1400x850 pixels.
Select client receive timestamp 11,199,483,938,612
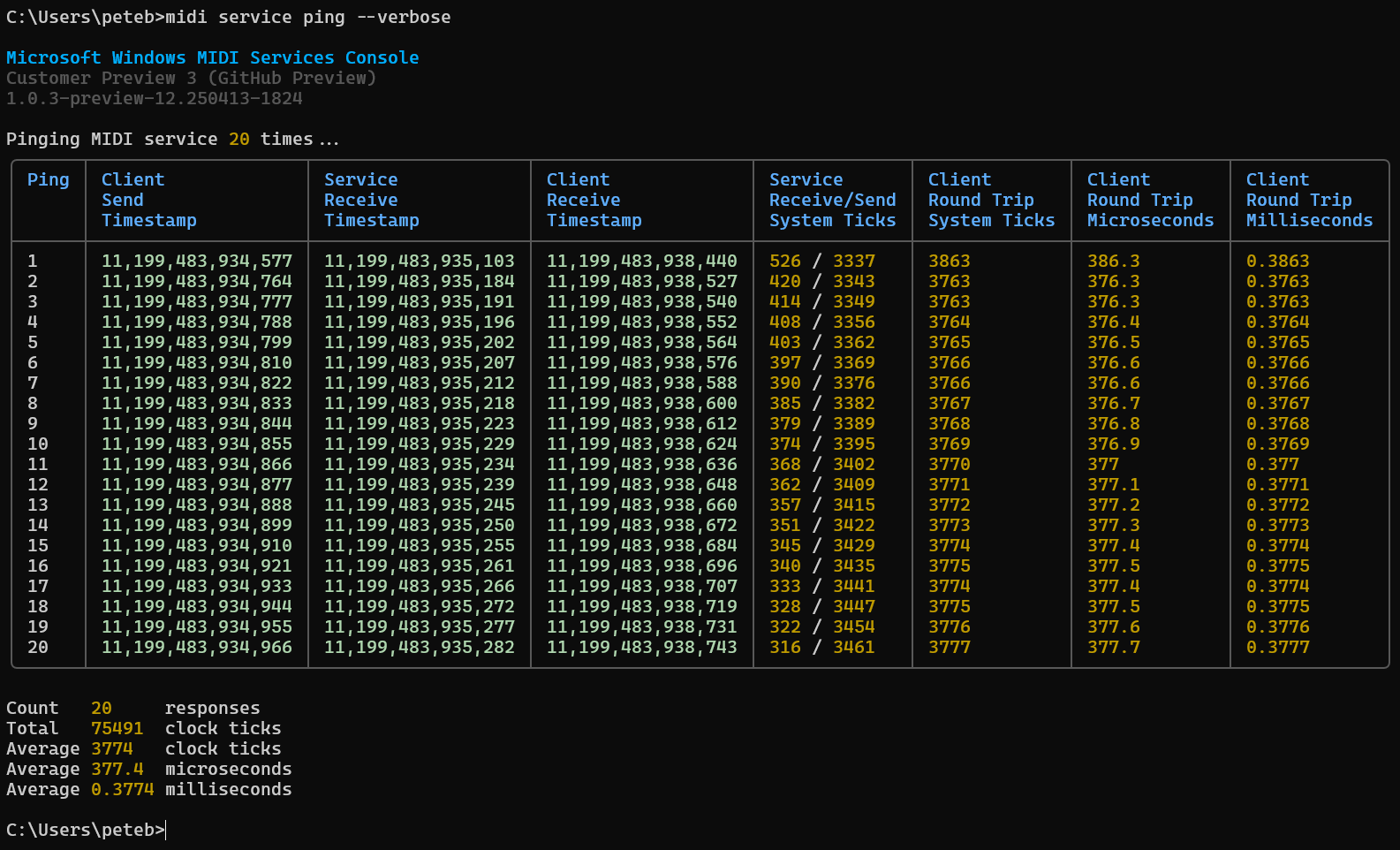pos(642,423)
